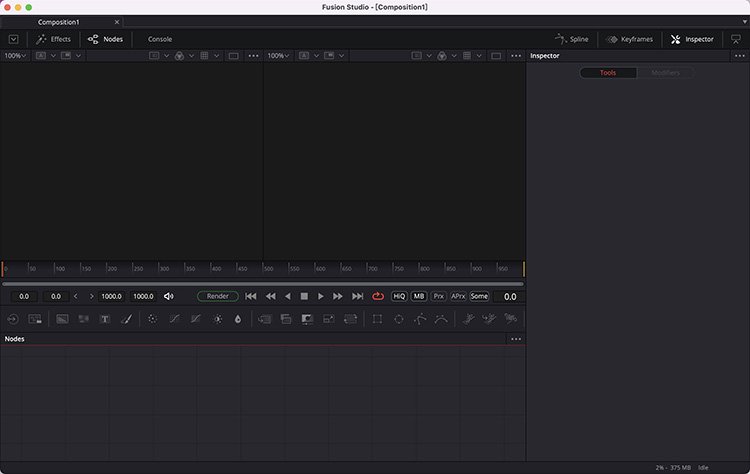This screenshot has height=474, width=750.
Task: Click the color channel icon in left viewer
Action: tap(179, 56)
